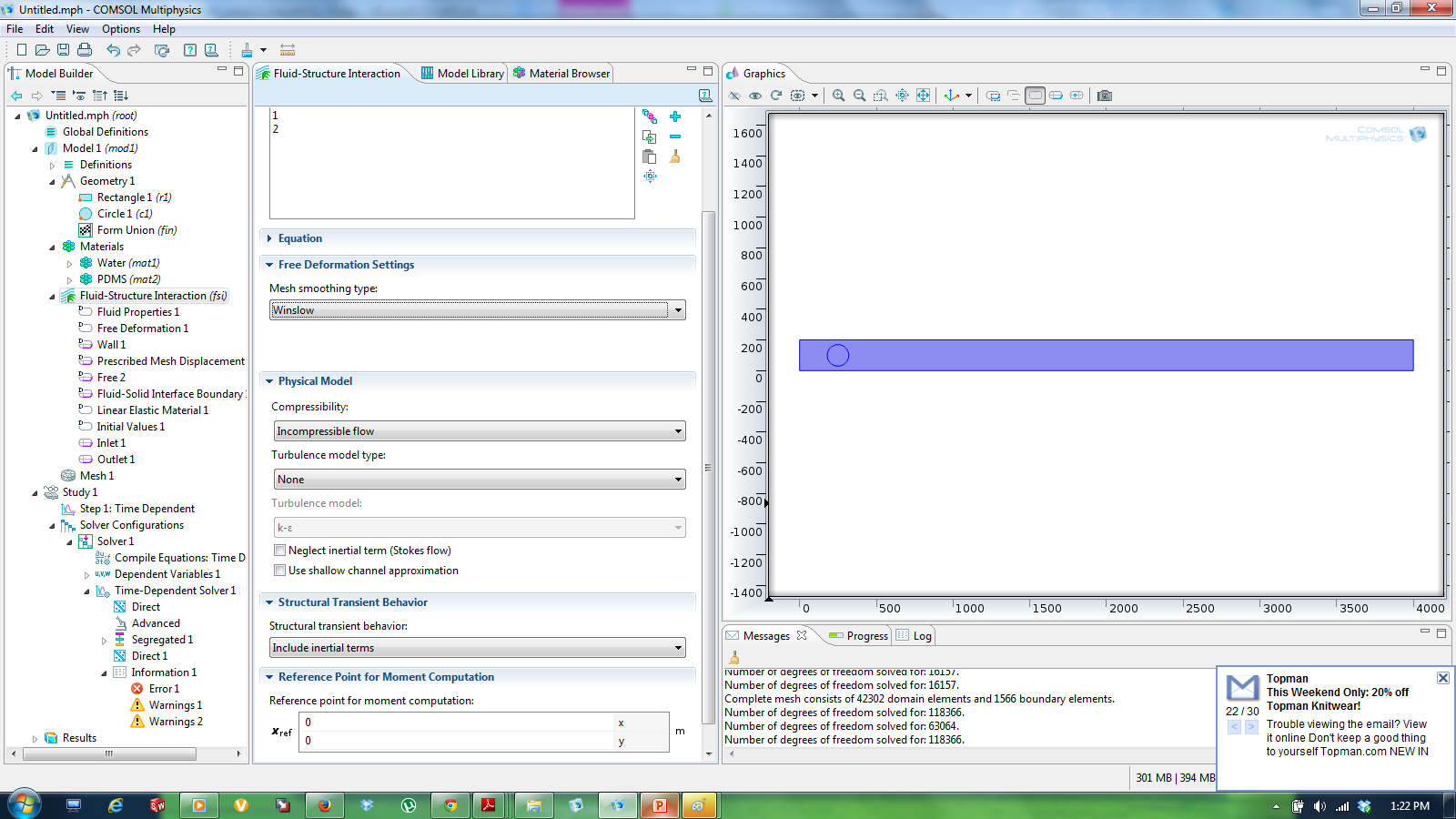Take a snapshot with the camera icon
This screenshot has height=819, width=1456.
point(1104,96)
